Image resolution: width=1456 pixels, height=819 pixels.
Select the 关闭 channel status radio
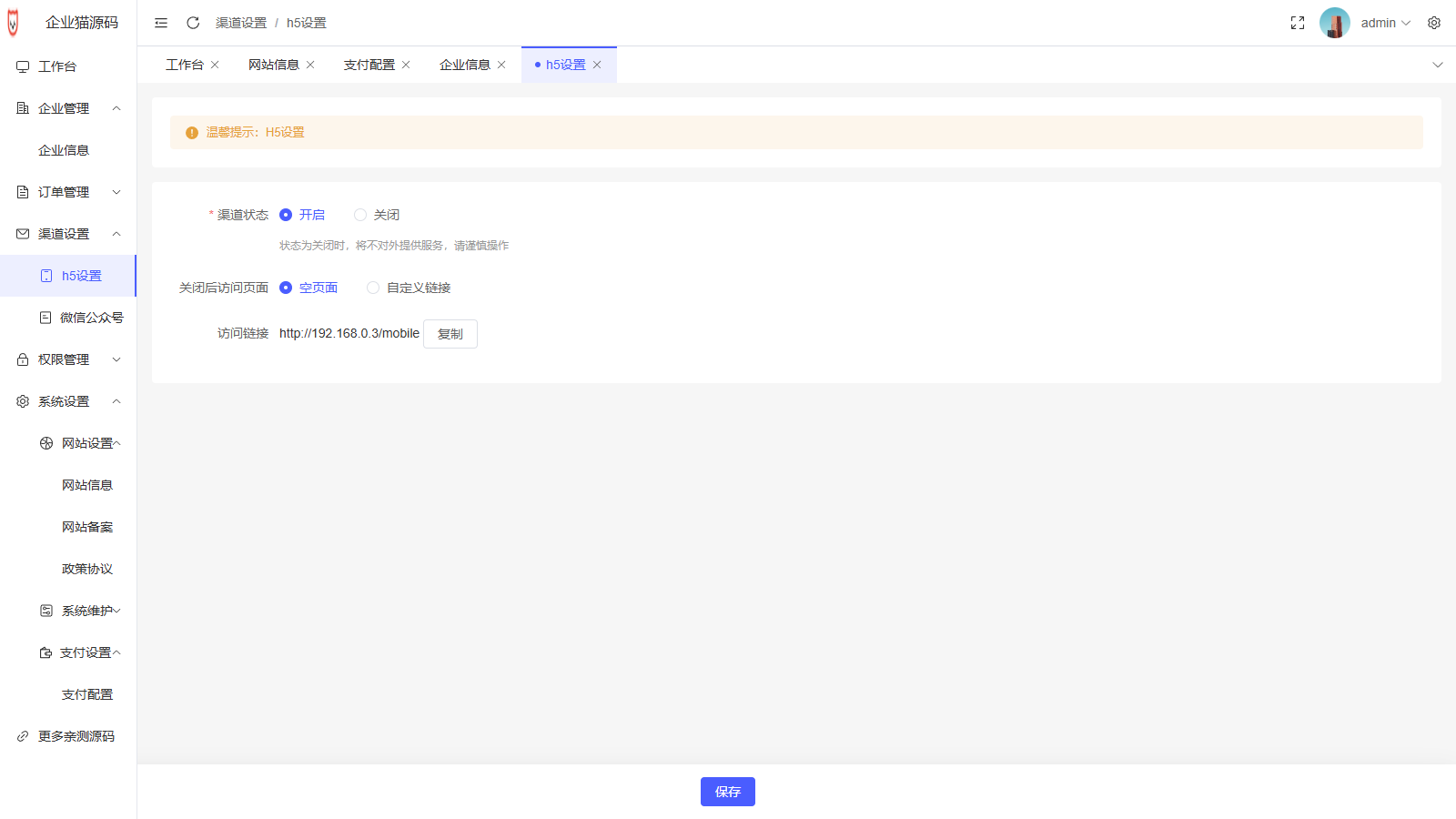click(x=360, y=215)
